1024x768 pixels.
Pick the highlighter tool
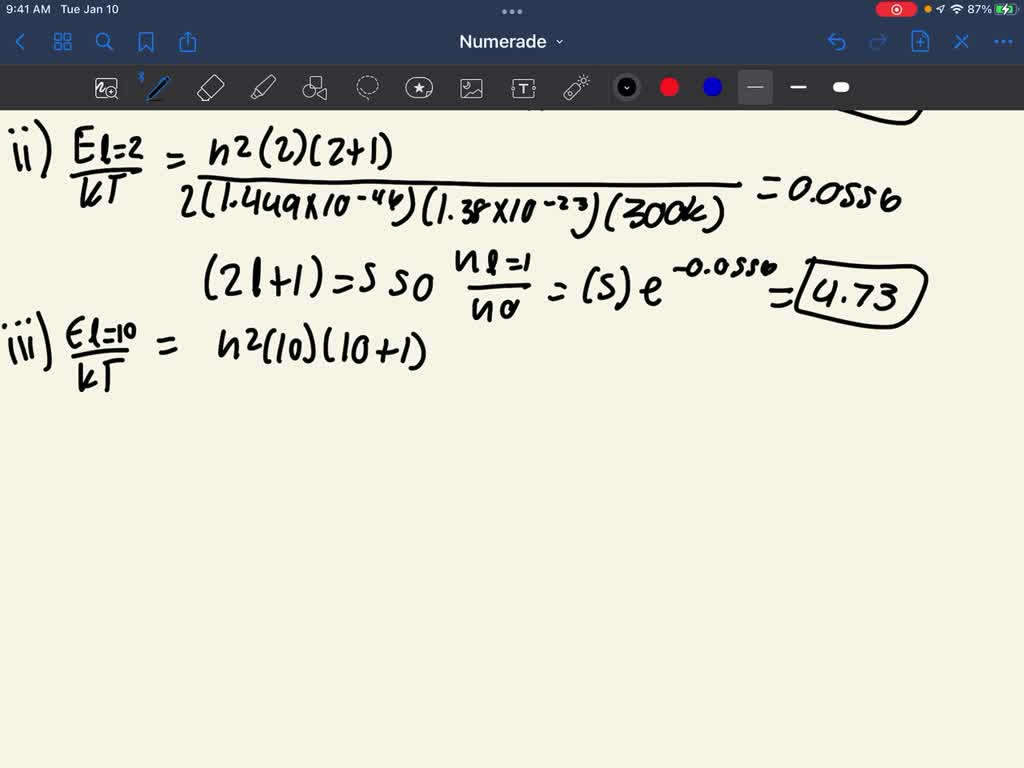pyautogui.click(x=263, y=87)
